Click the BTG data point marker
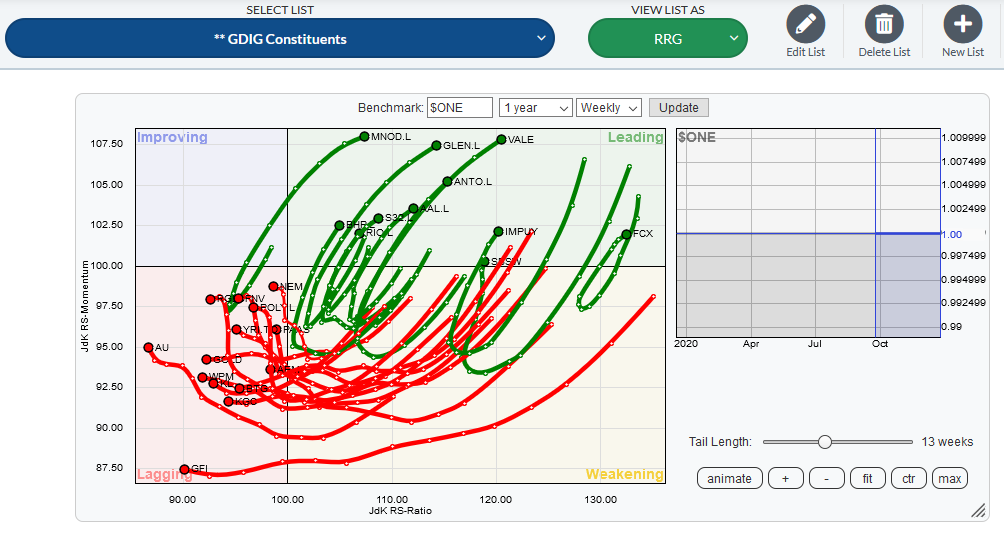This screenshot has width=1004, height=533. [x=239, y=388]
